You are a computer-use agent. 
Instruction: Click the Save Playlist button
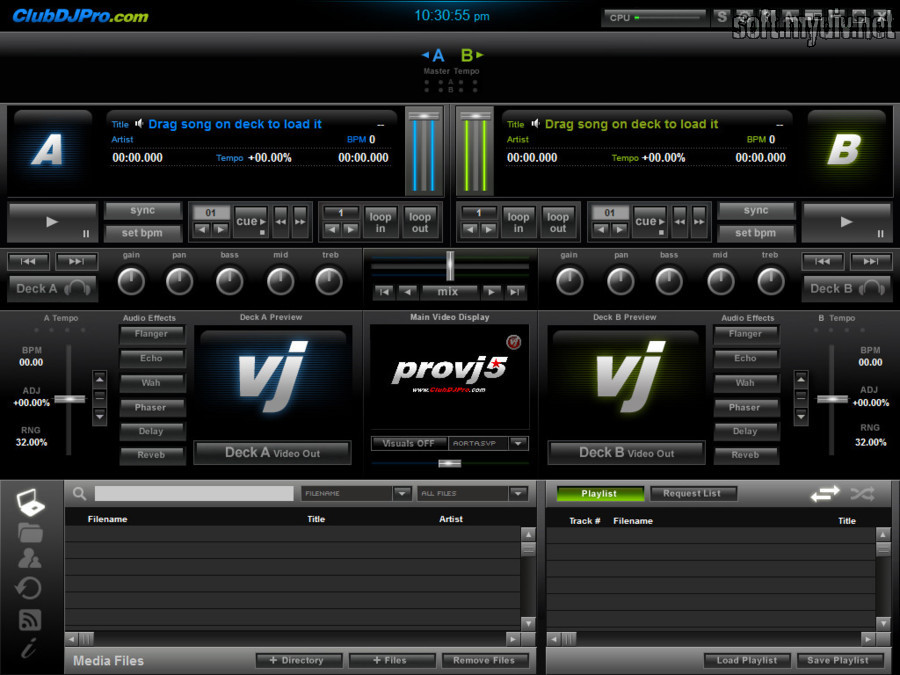tap(838, 661)
